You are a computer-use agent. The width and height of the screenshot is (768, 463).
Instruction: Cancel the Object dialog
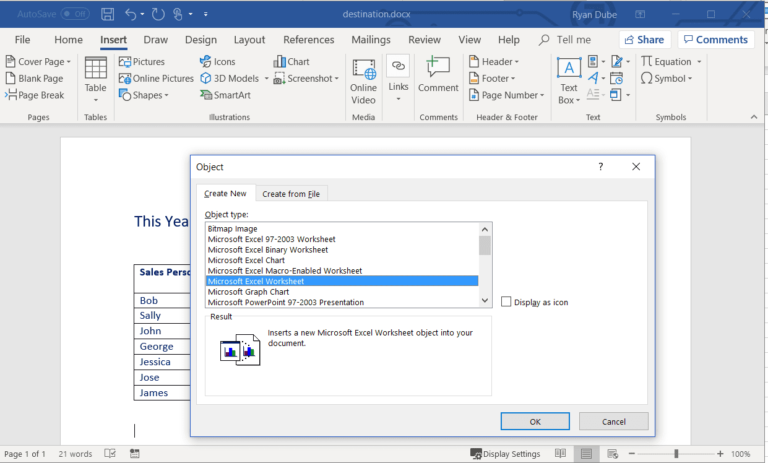[x=613, y=421]
